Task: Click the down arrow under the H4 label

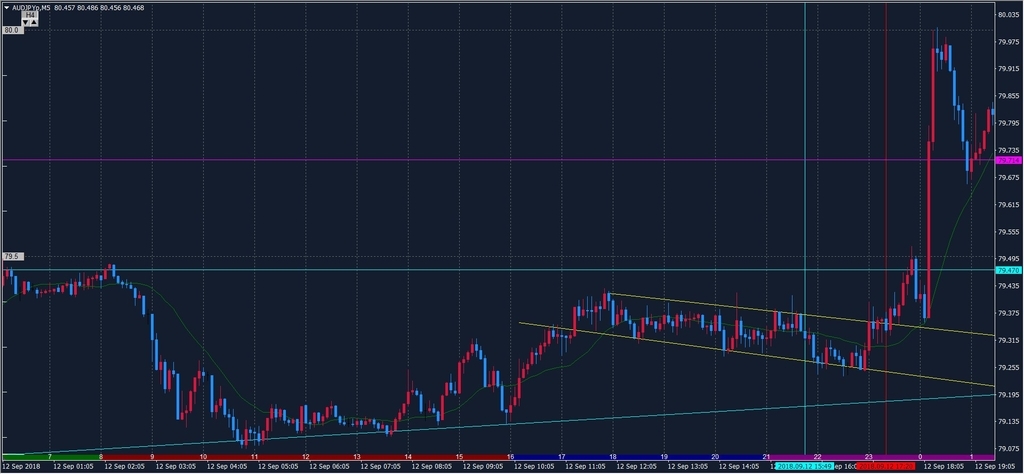Action: click(x=25, y=23)
